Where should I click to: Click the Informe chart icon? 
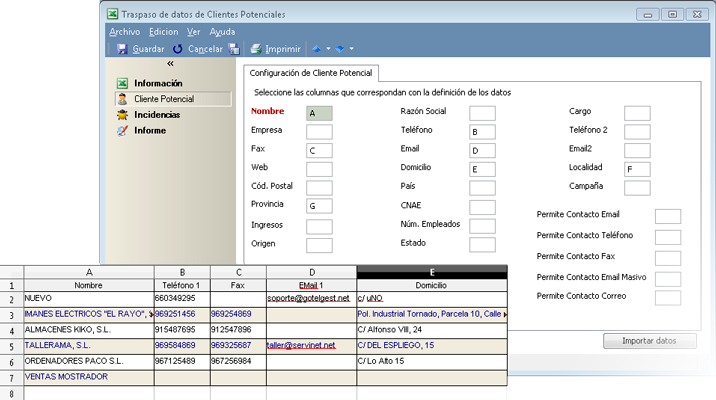122,131
